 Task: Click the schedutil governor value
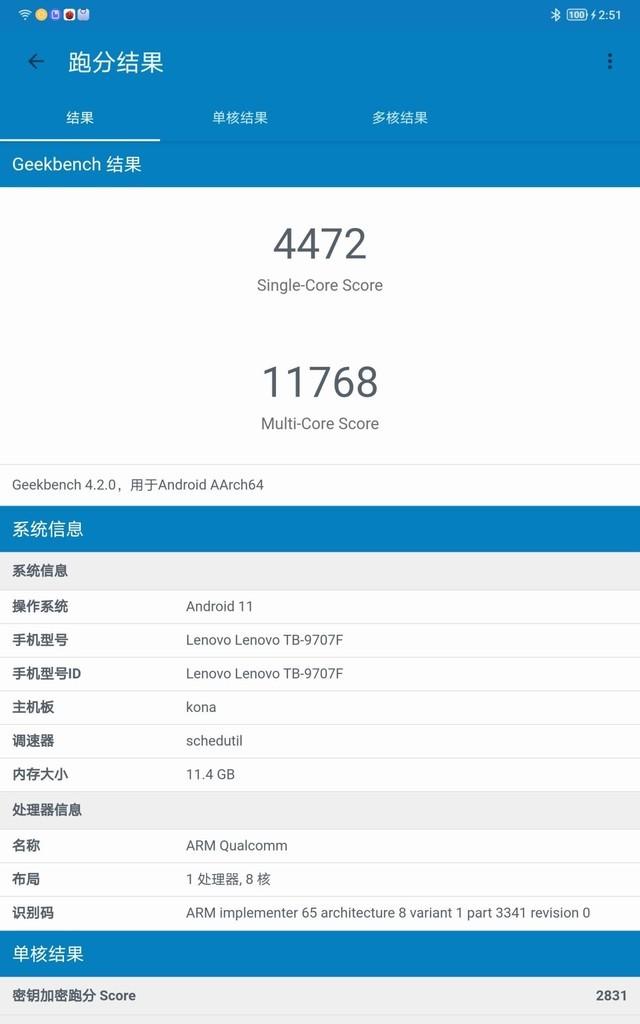point(214,741)
